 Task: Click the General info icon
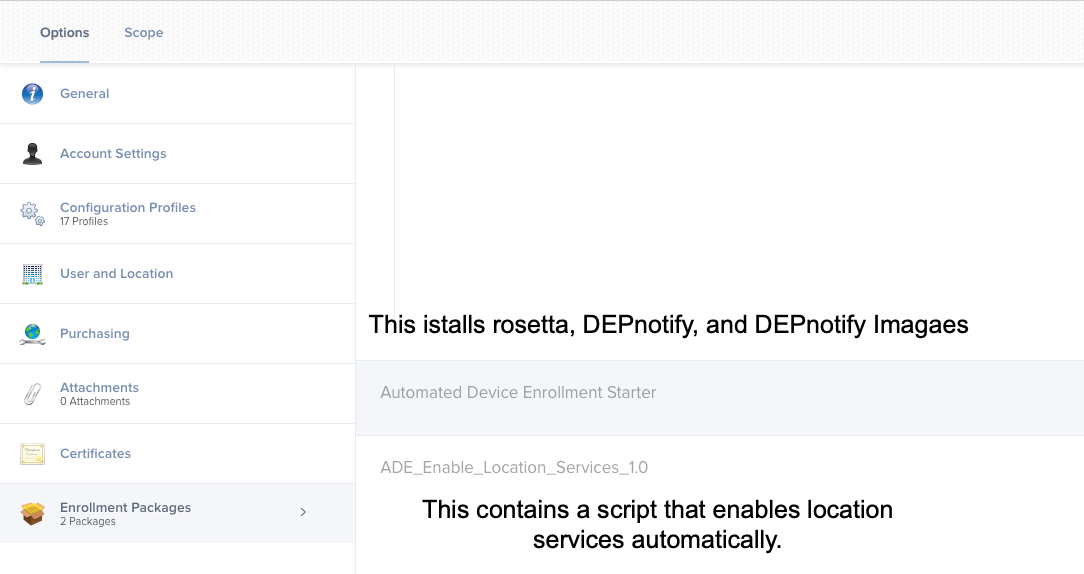(32, 93)
